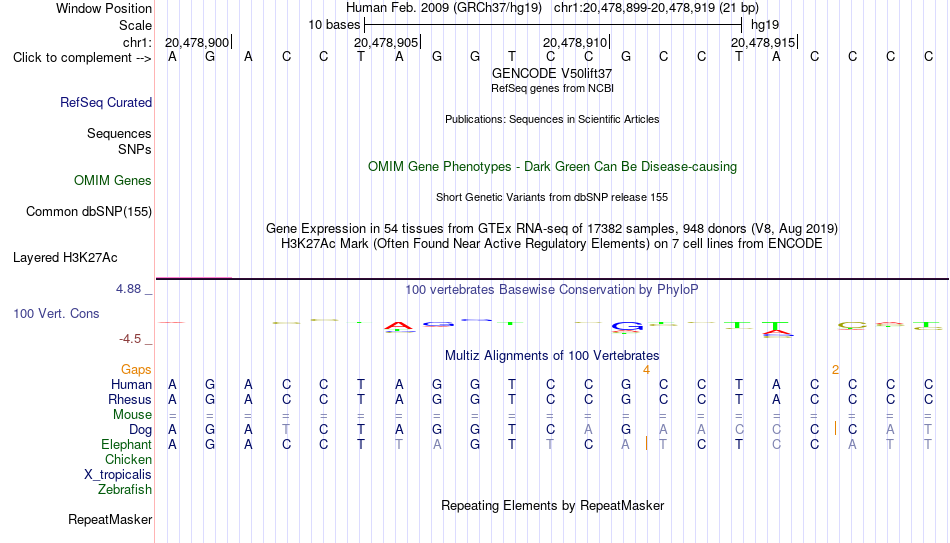The image size is (950, 543).
Task: Select the Human species row label
Action: point(131,385)
